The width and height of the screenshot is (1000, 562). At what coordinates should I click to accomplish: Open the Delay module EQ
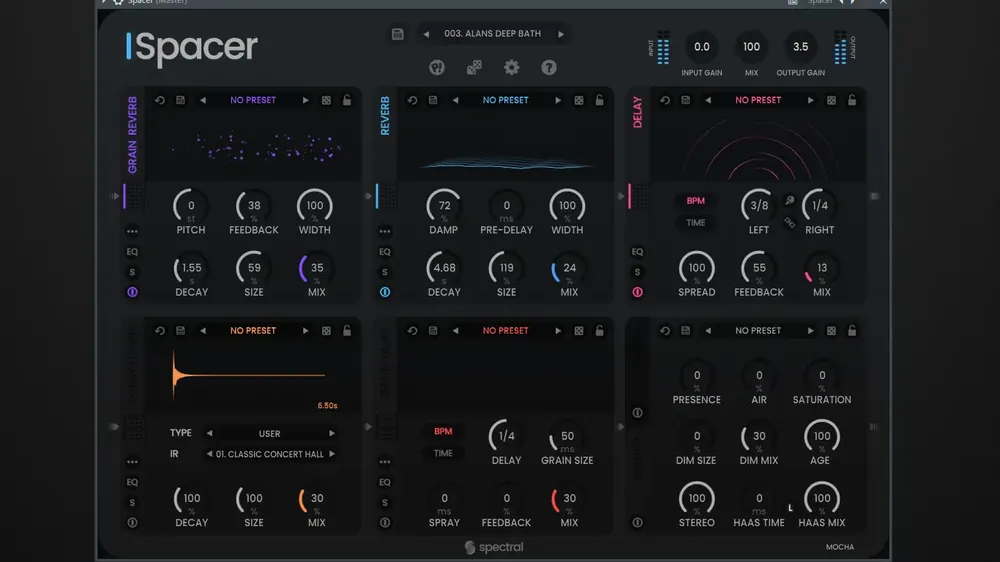(637, 251)
